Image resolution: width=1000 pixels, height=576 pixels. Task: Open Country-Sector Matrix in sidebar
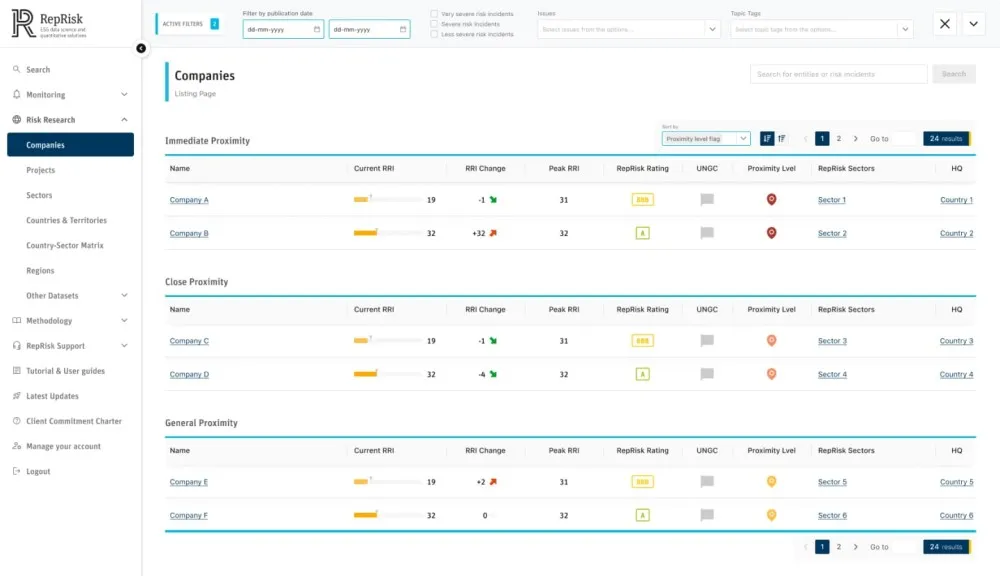pos(65,246)
